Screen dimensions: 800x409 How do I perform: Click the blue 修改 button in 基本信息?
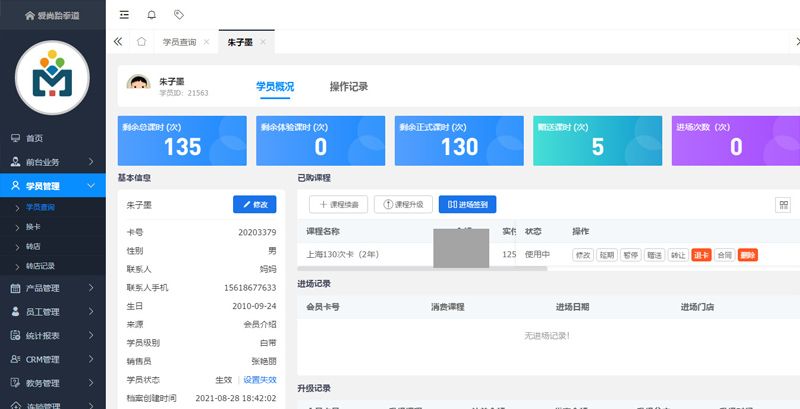click(254, 204)
